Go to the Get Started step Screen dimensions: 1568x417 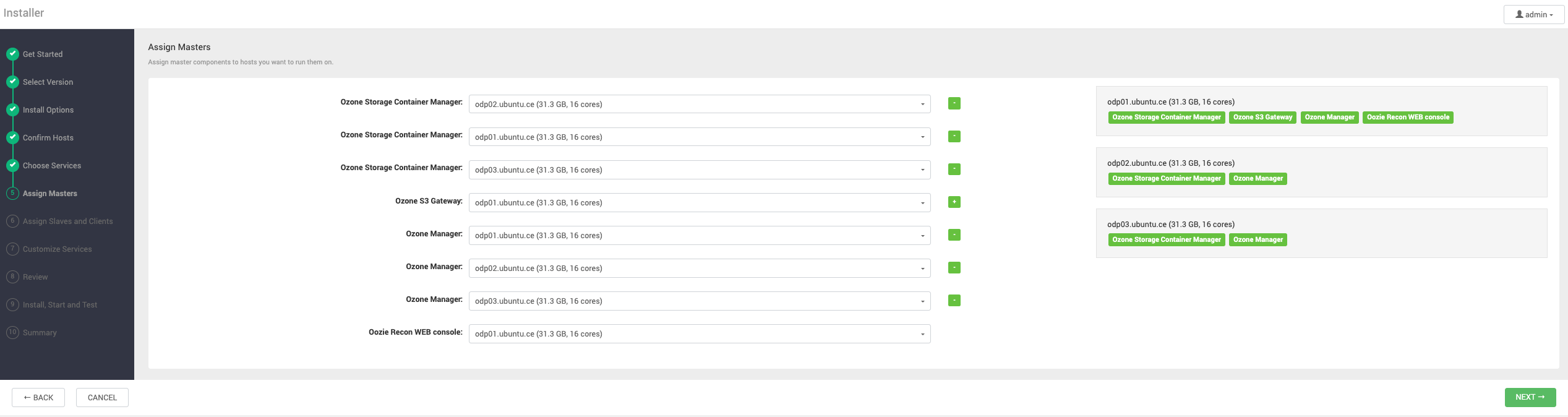pyautogui.click(x=43, y=54)
